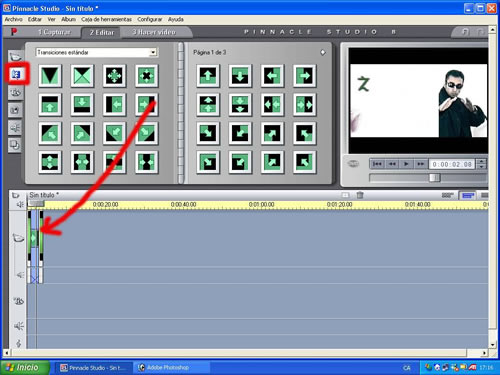
Task: Open the transitions album tab icon
Action: [x=16, y=74]
